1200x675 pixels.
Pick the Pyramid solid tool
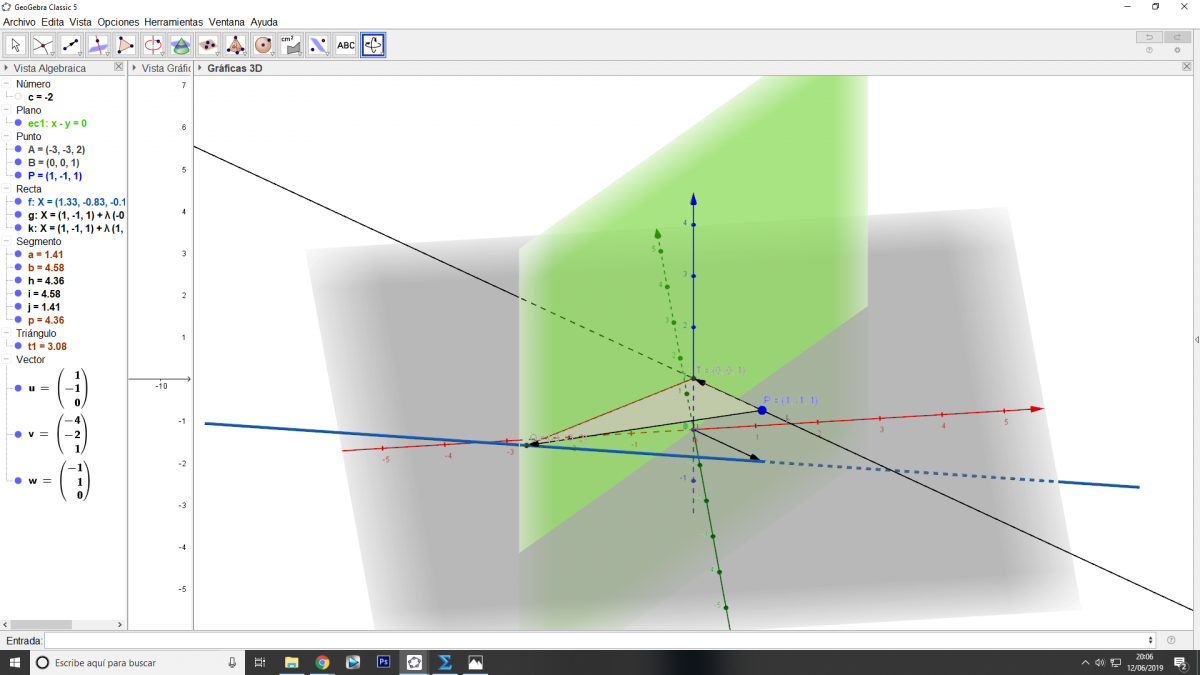[x=235, y=45]
